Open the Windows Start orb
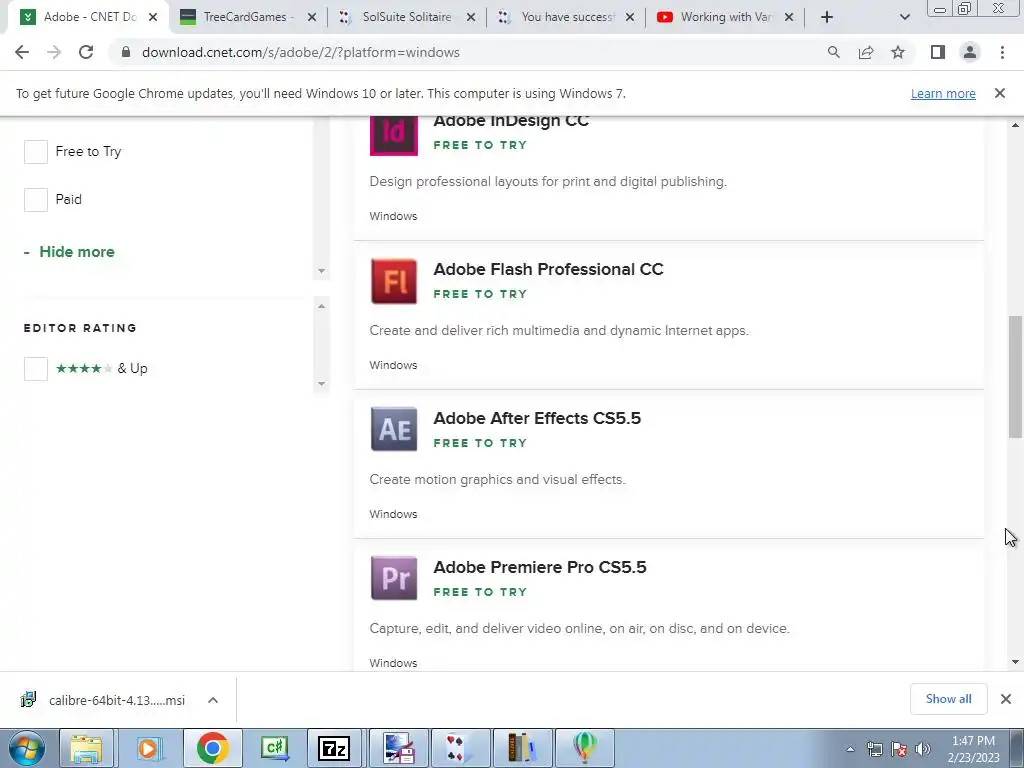 click(26, 748)
